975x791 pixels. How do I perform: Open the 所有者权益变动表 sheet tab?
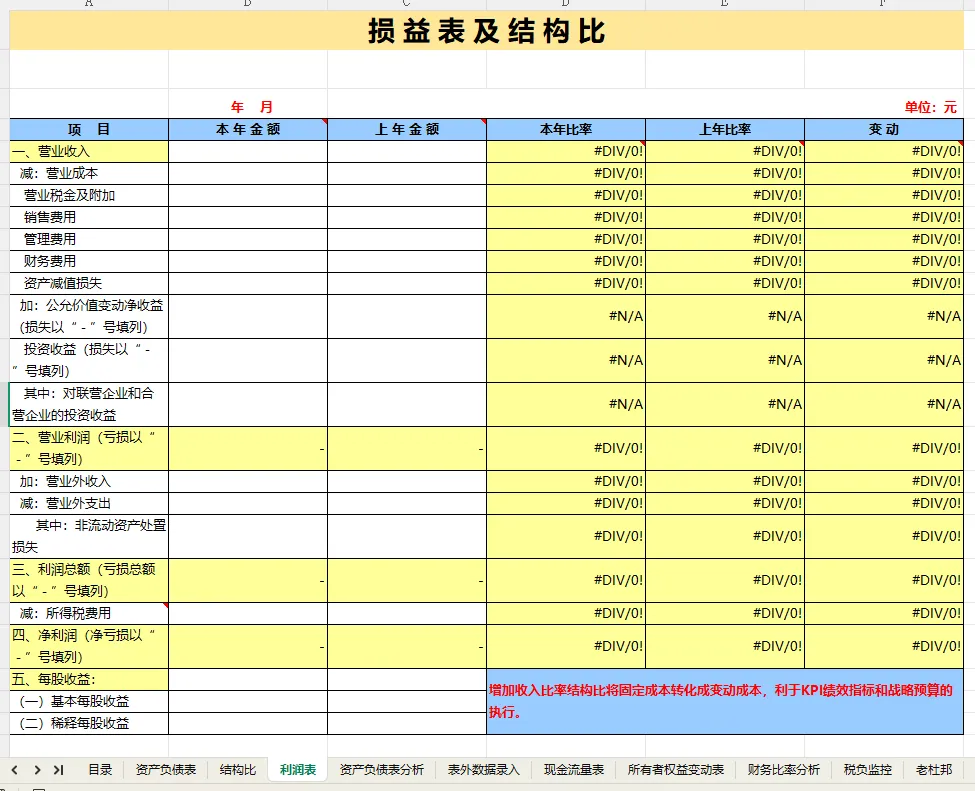coord(676,770)
